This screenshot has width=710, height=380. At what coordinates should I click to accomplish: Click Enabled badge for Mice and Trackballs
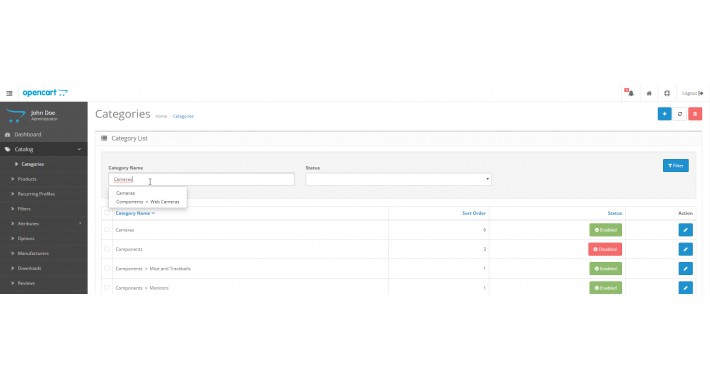pos(605,269)
